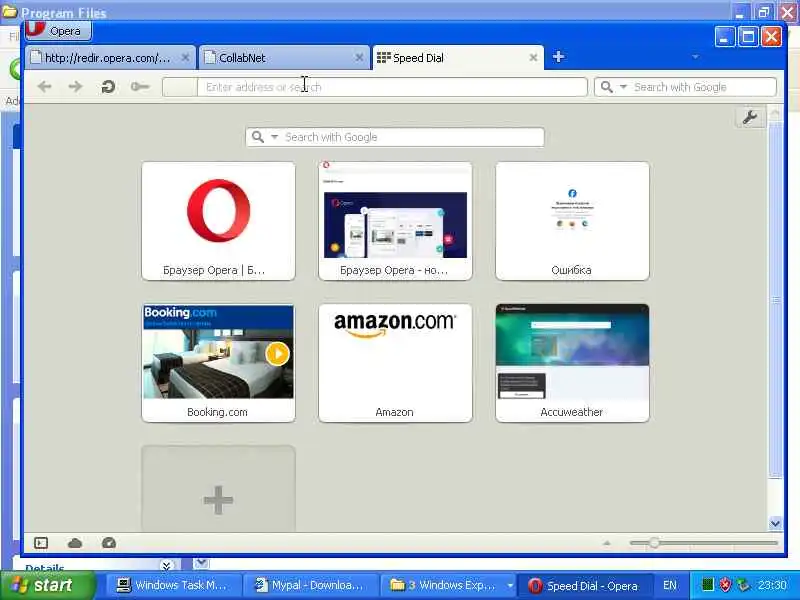Click the 23:30 clock in tray
The image size is (800, 600).
(772, 585)
